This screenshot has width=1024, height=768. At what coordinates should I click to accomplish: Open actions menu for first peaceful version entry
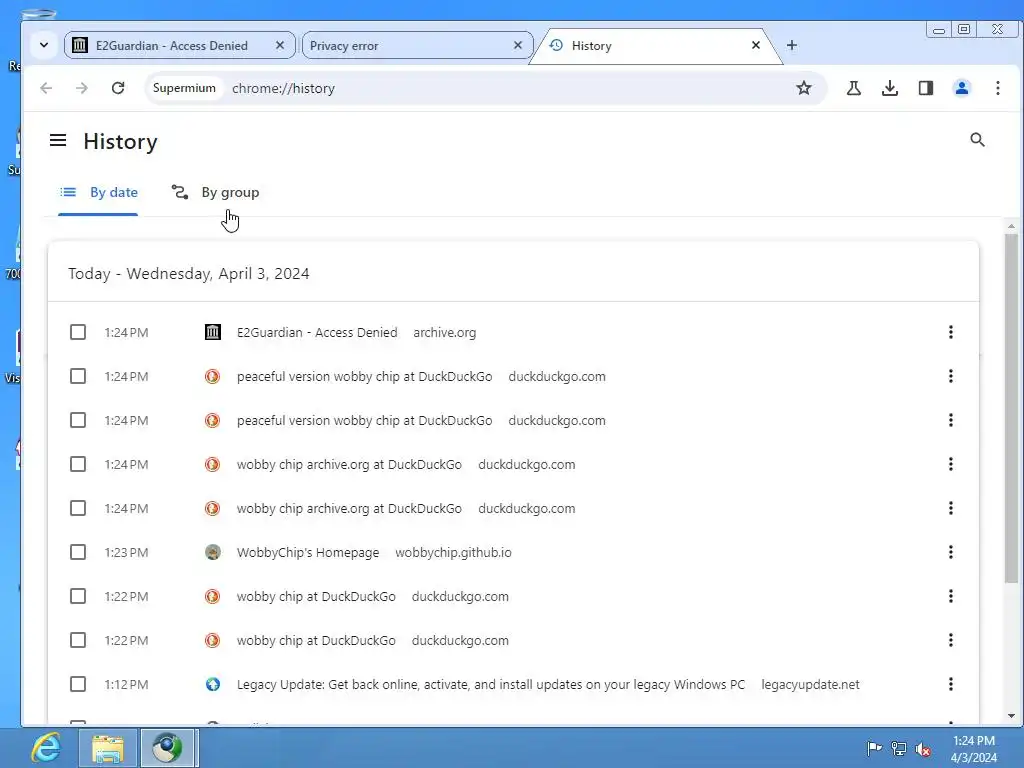click(x=951, y=376)
